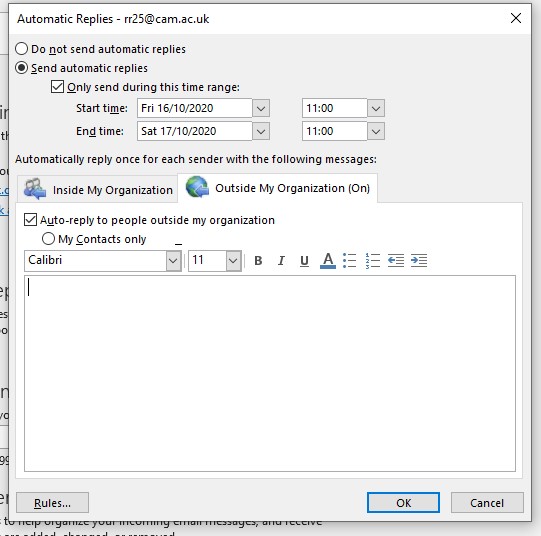
Task: Uncheck Only send during this time range
Action: point(57,87)
